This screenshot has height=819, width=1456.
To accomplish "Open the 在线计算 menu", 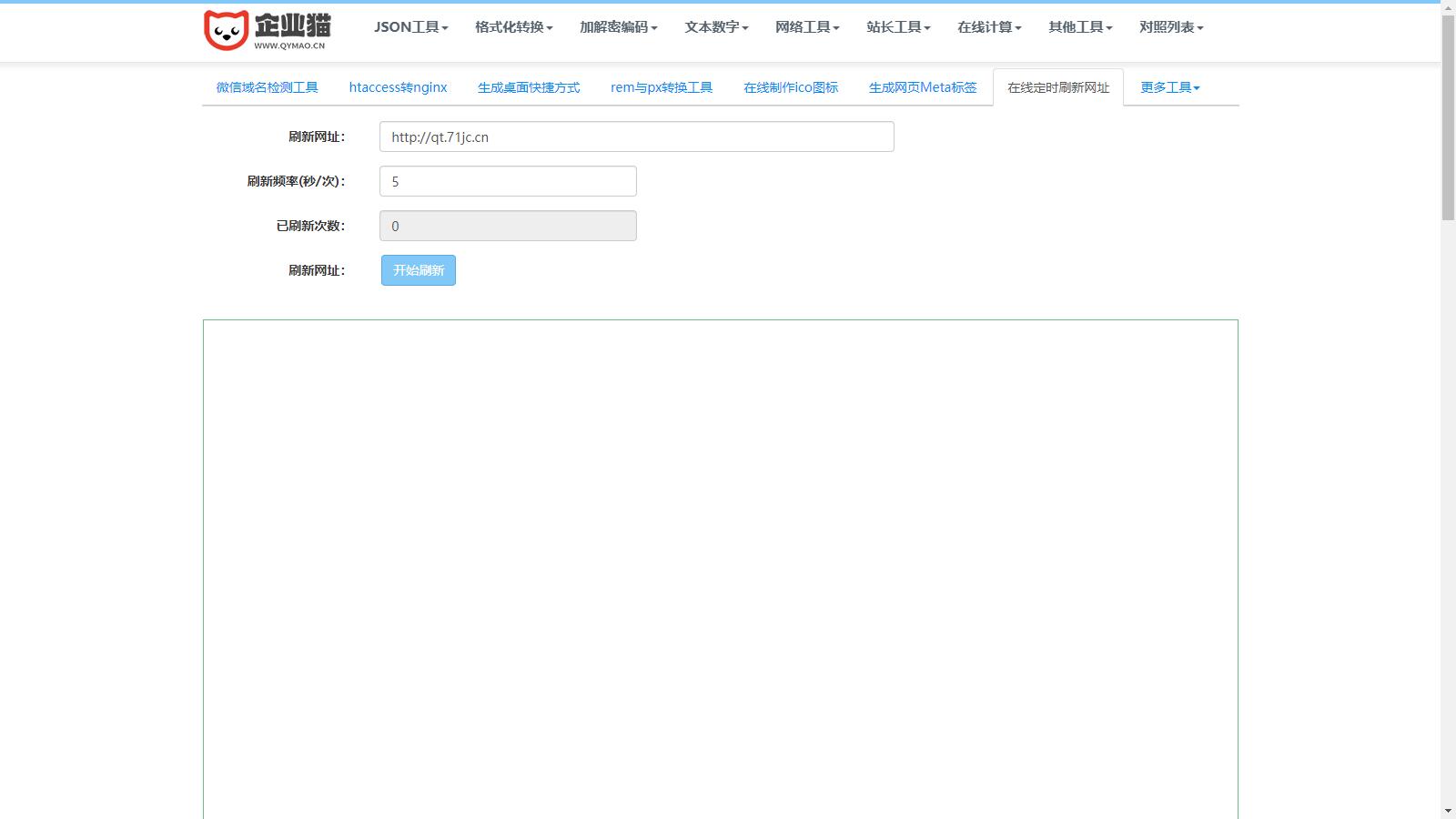I will coord(989,27).
